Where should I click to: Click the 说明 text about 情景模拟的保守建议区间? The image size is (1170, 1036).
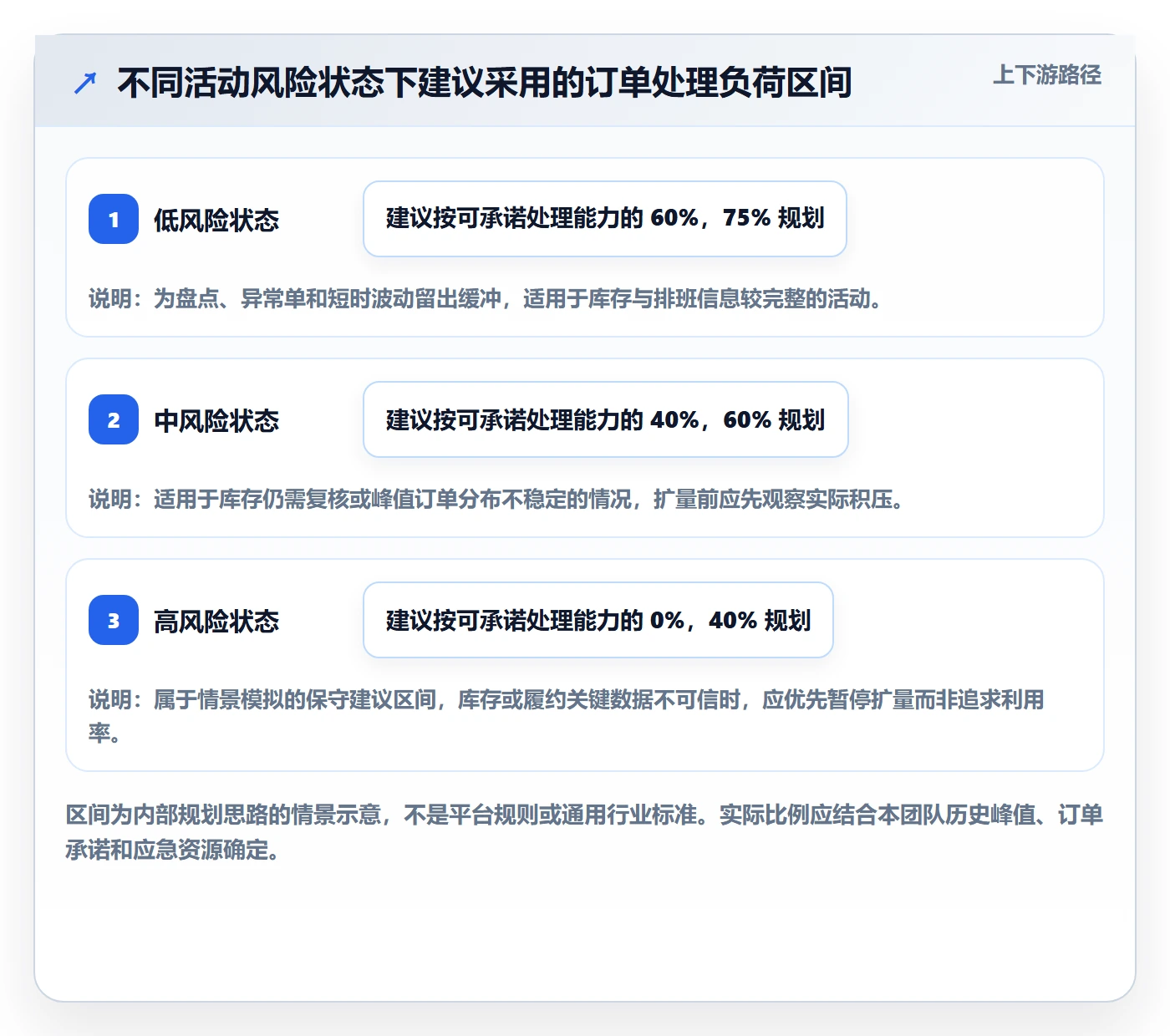[x=567, y=716]
